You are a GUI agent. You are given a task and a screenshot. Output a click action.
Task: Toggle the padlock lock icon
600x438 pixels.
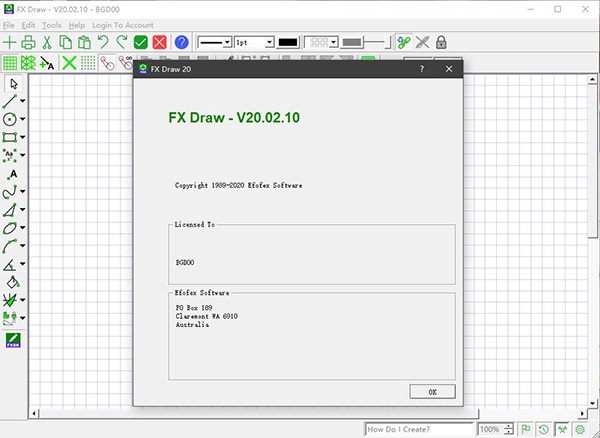(x=441, y=42)
